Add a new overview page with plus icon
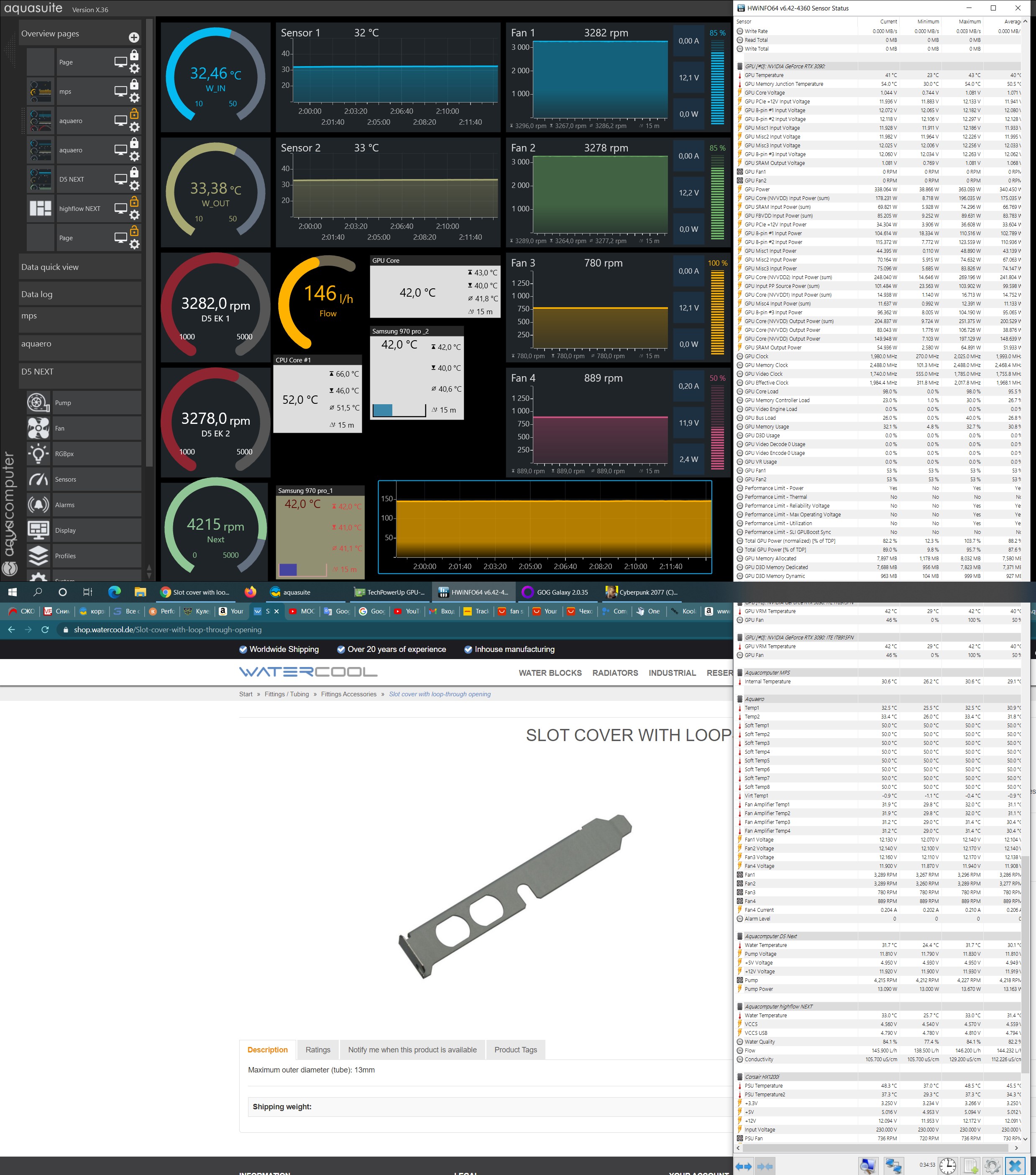This screenshot has width=1036, height=1175. (134, 37)
